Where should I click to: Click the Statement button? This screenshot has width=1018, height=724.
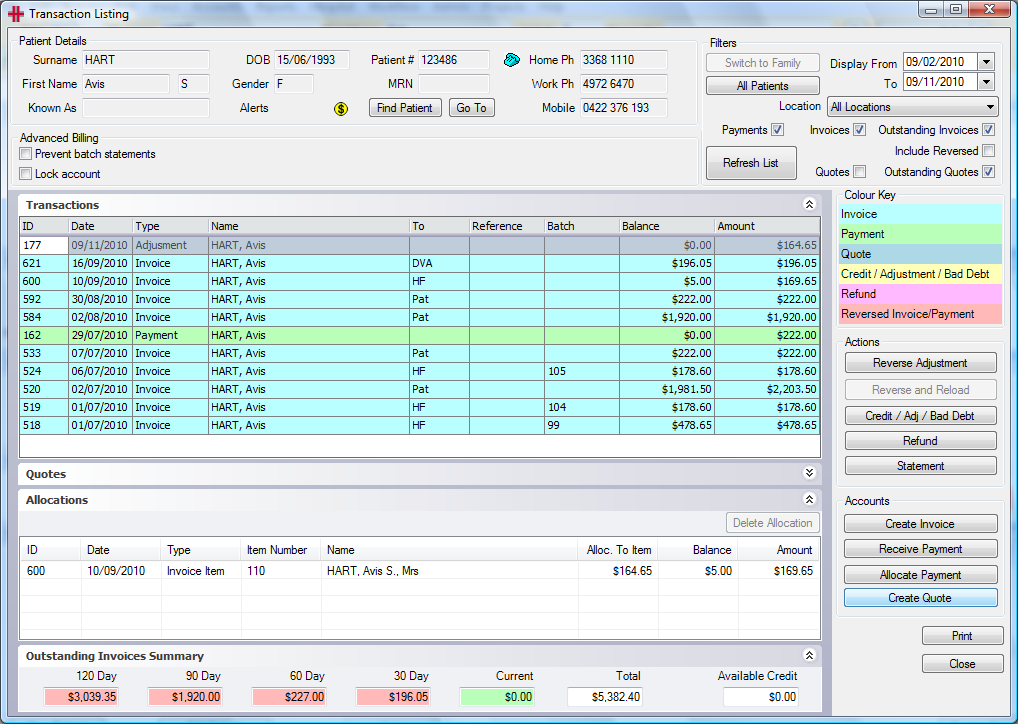tap(921, 466)
